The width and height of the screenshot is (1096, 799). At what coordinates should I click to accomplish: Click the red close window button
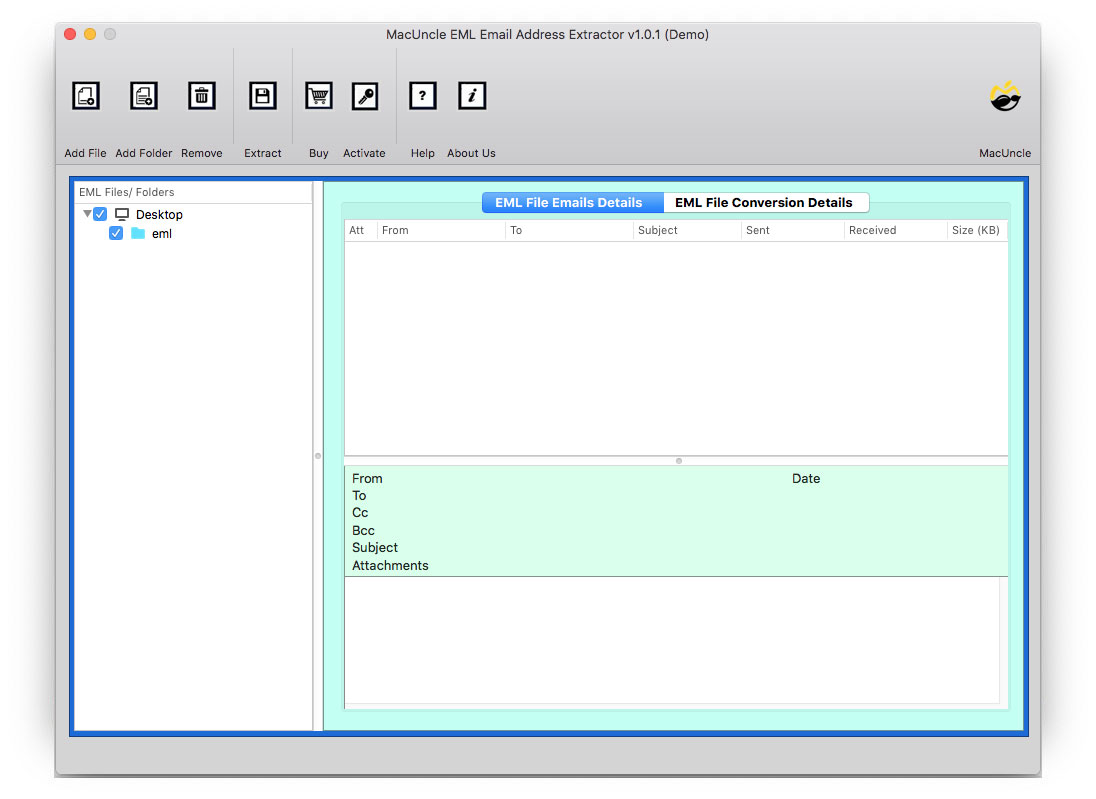tap(70, 34)
